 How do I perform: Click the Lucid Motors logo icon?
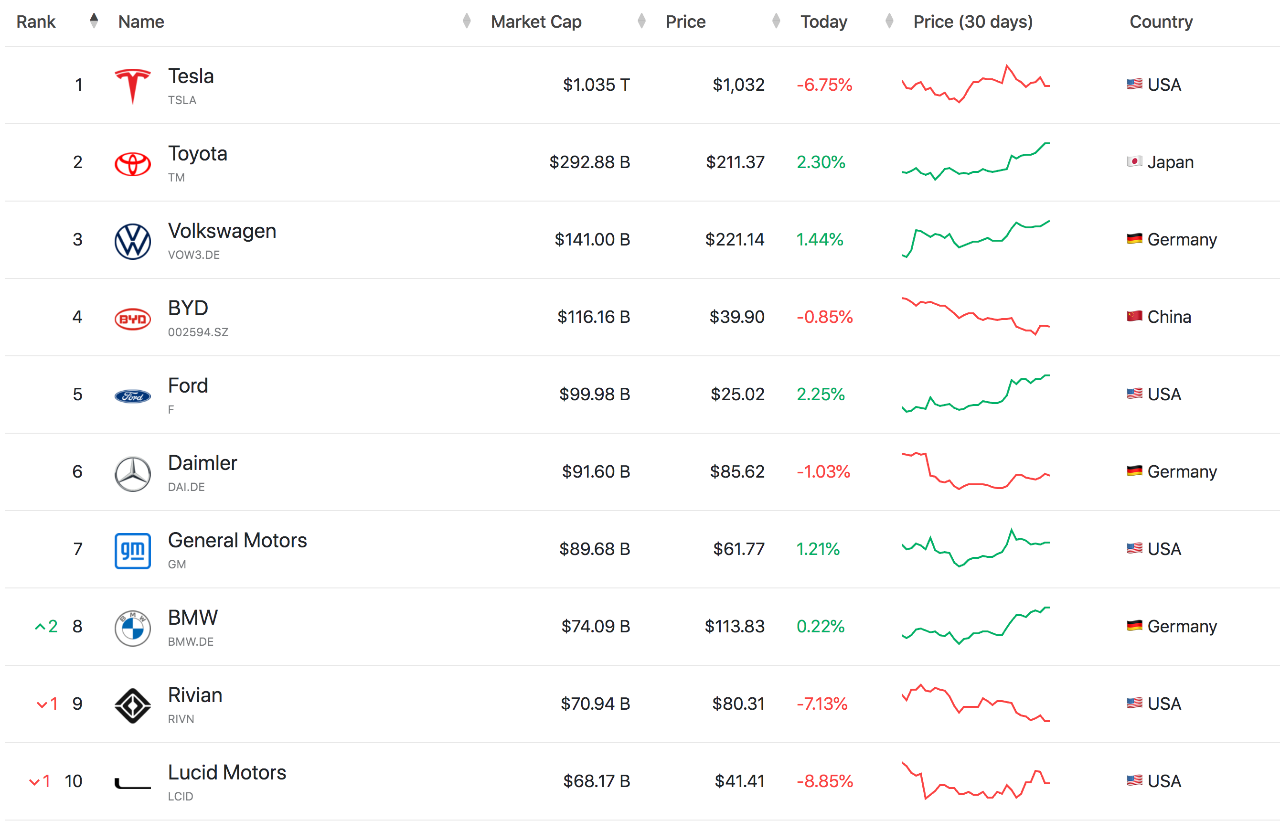[132, 783]
